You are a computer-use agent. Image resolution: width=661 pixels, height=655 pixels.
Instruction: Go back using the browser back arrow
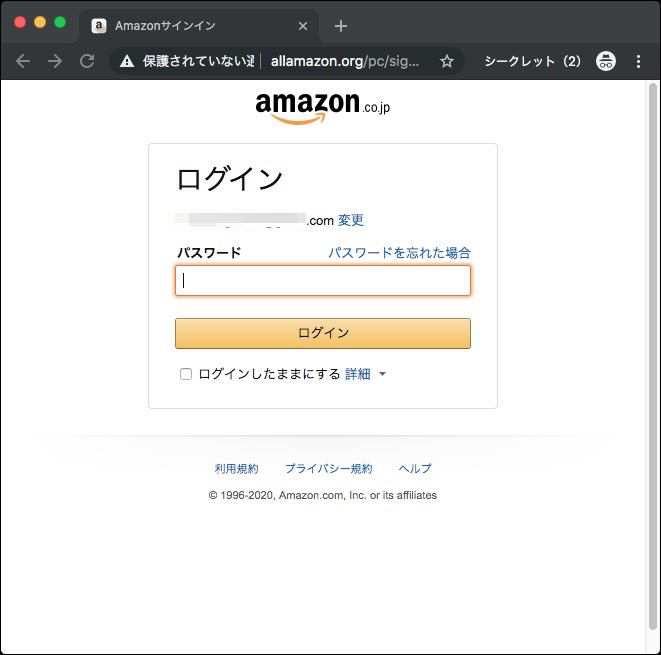tap(23, 61)
